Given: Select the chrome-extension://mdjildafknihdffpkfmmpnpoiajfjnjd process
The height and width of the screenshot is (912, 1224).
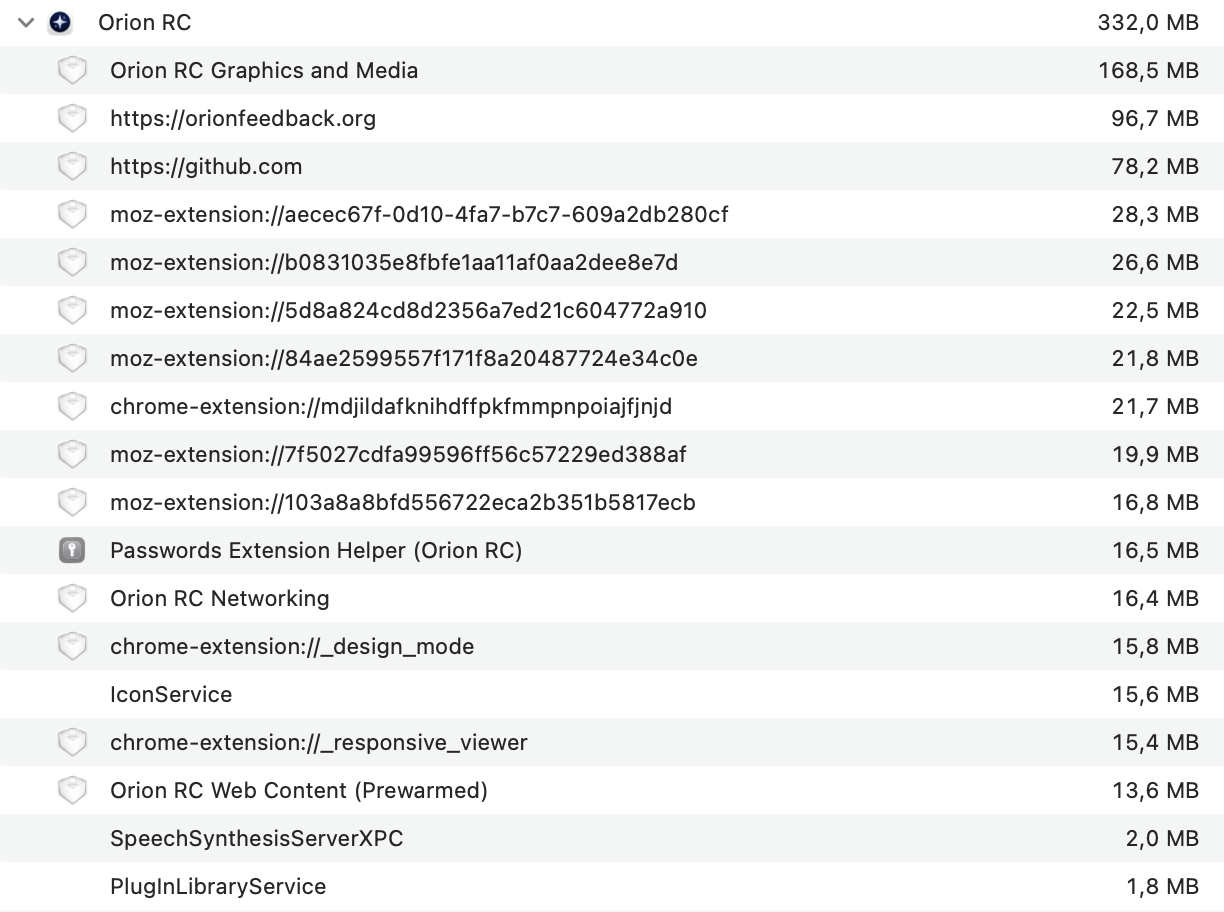Looking at the screenshot, I should click(x=391, y=406).
